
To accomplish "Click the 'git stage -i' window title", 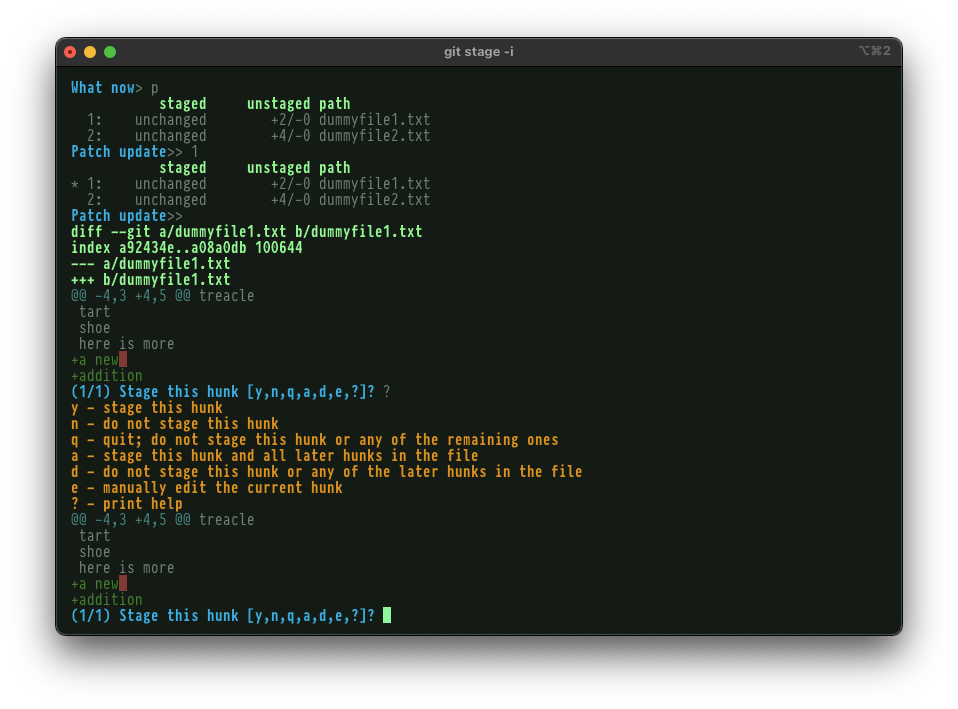I will click(479, 52).
